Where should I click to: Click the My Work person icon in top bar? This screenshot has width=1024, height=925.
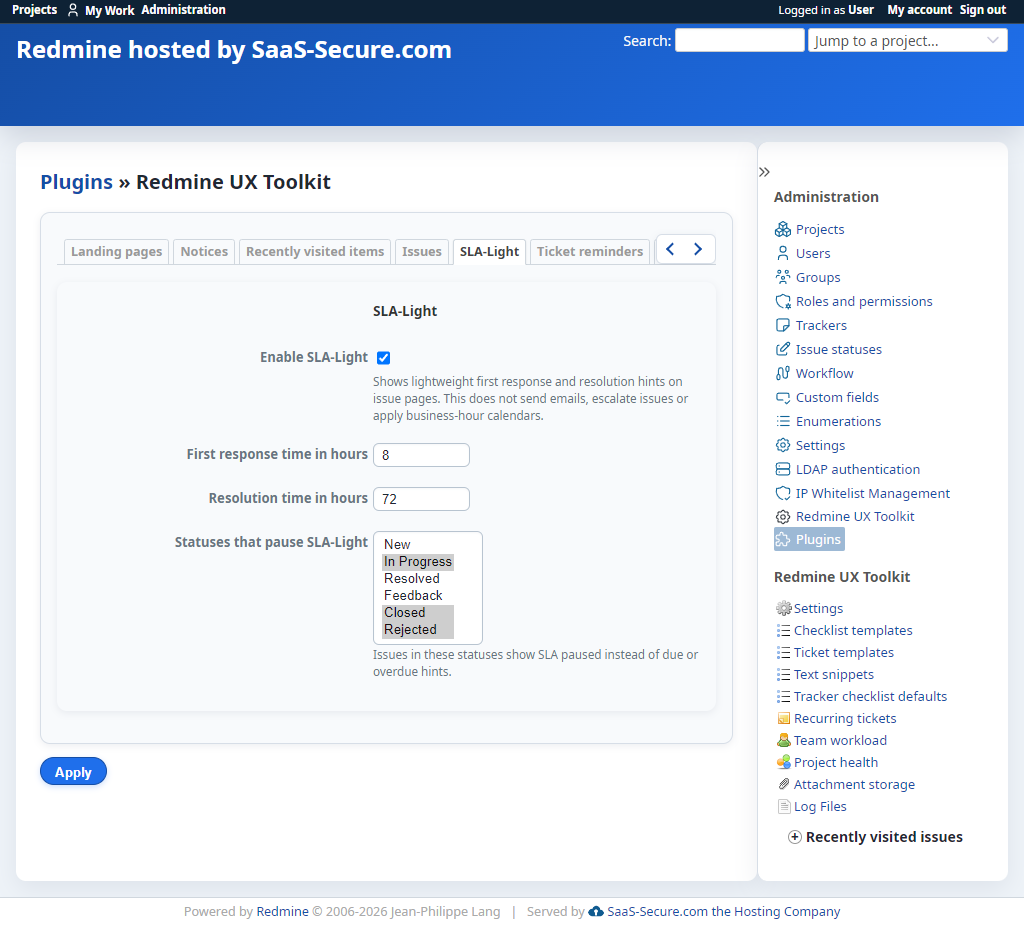pyautogui.click(x=73, y=10)
